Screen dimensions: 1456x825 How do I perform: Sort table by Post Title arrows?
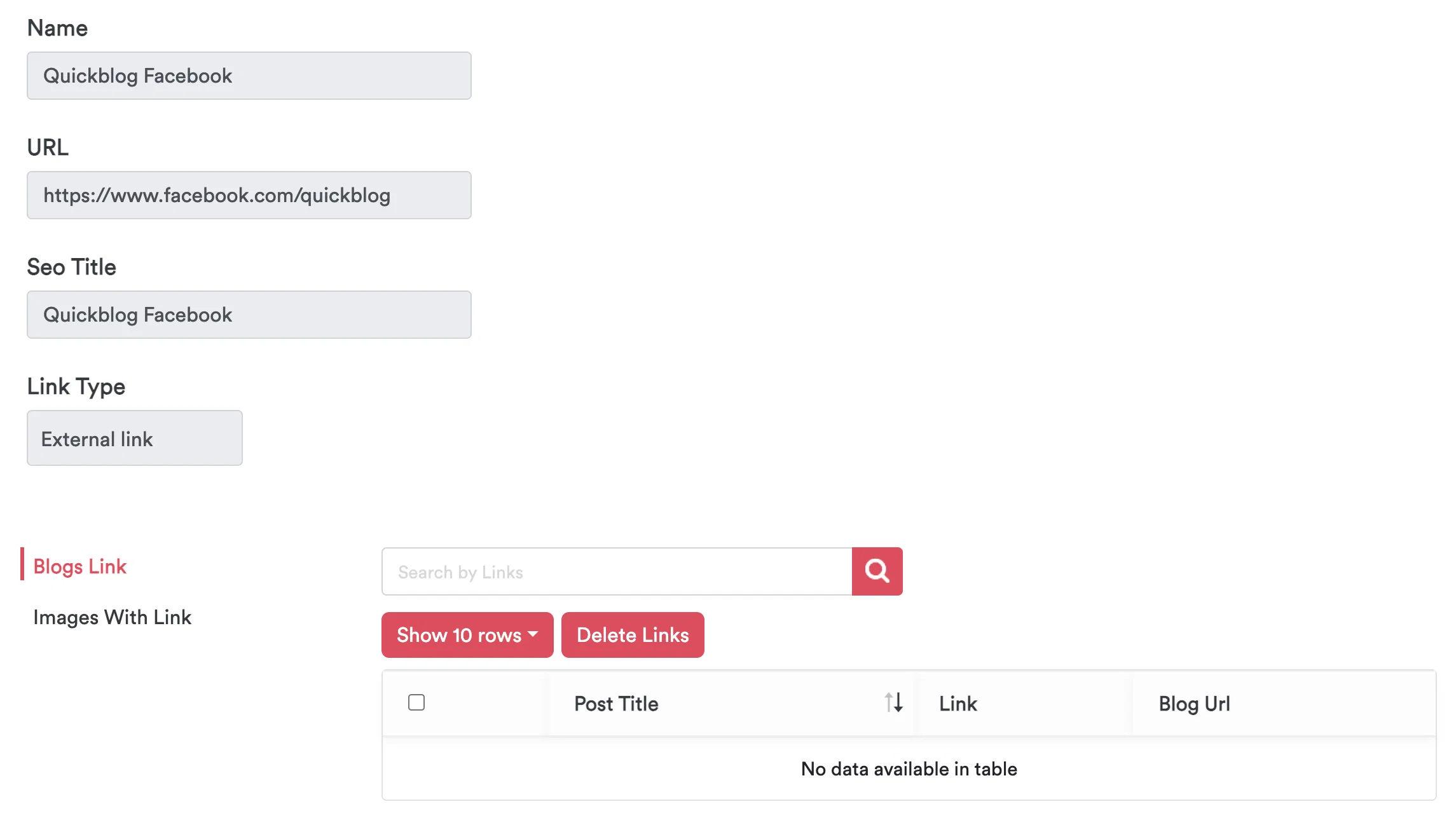(x=893, y=702)
